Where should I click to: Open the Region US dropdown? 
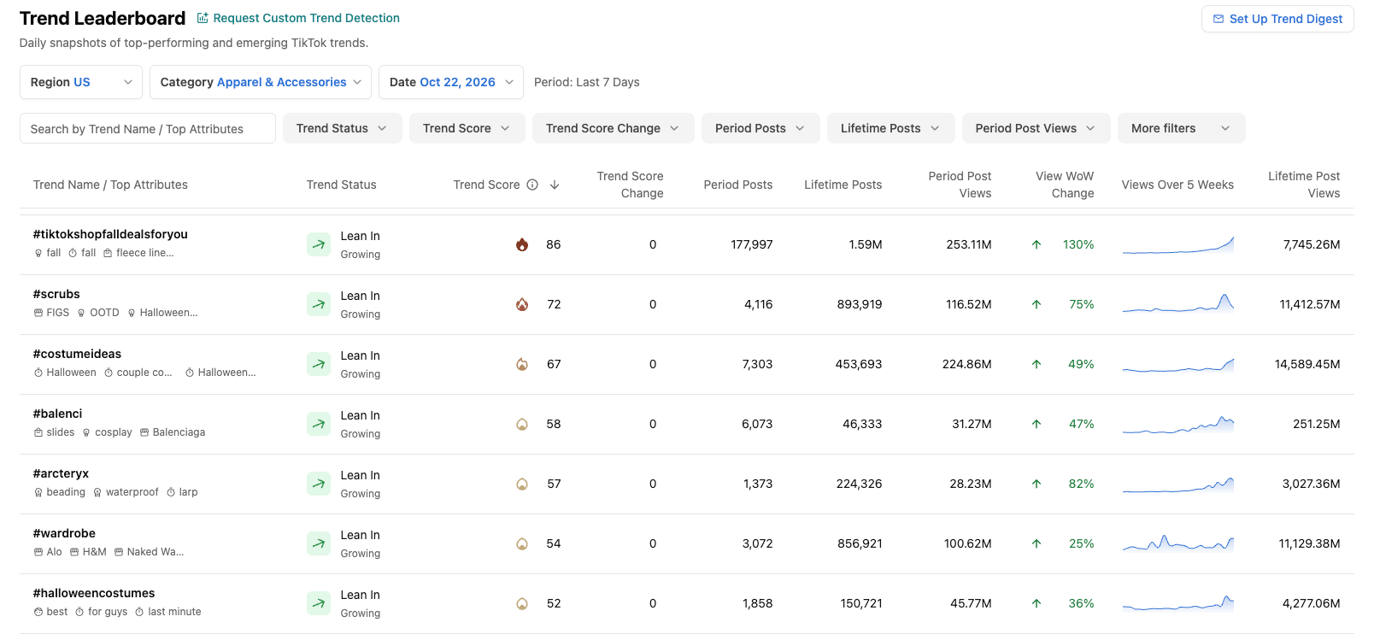pos(81,82)
